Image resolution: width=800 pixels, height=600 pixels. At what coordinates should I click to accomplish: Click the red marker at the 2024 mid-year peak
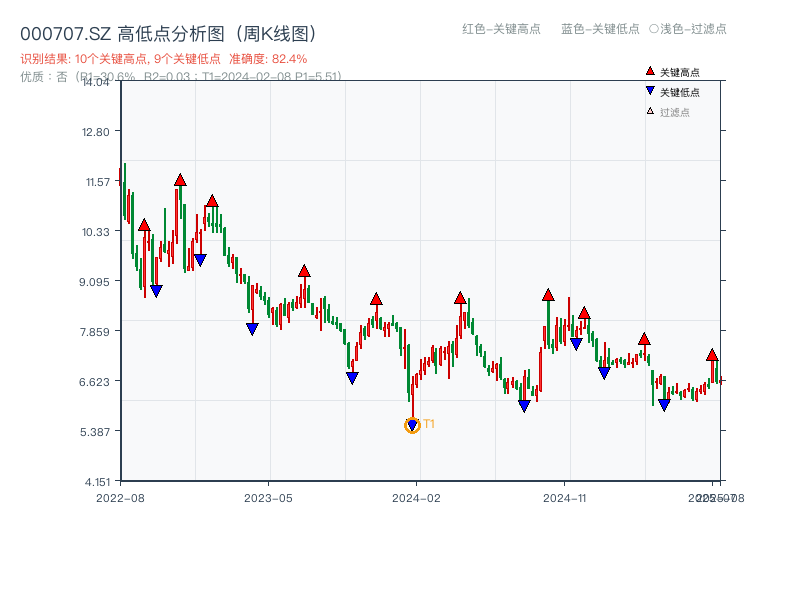click(459, 296)
